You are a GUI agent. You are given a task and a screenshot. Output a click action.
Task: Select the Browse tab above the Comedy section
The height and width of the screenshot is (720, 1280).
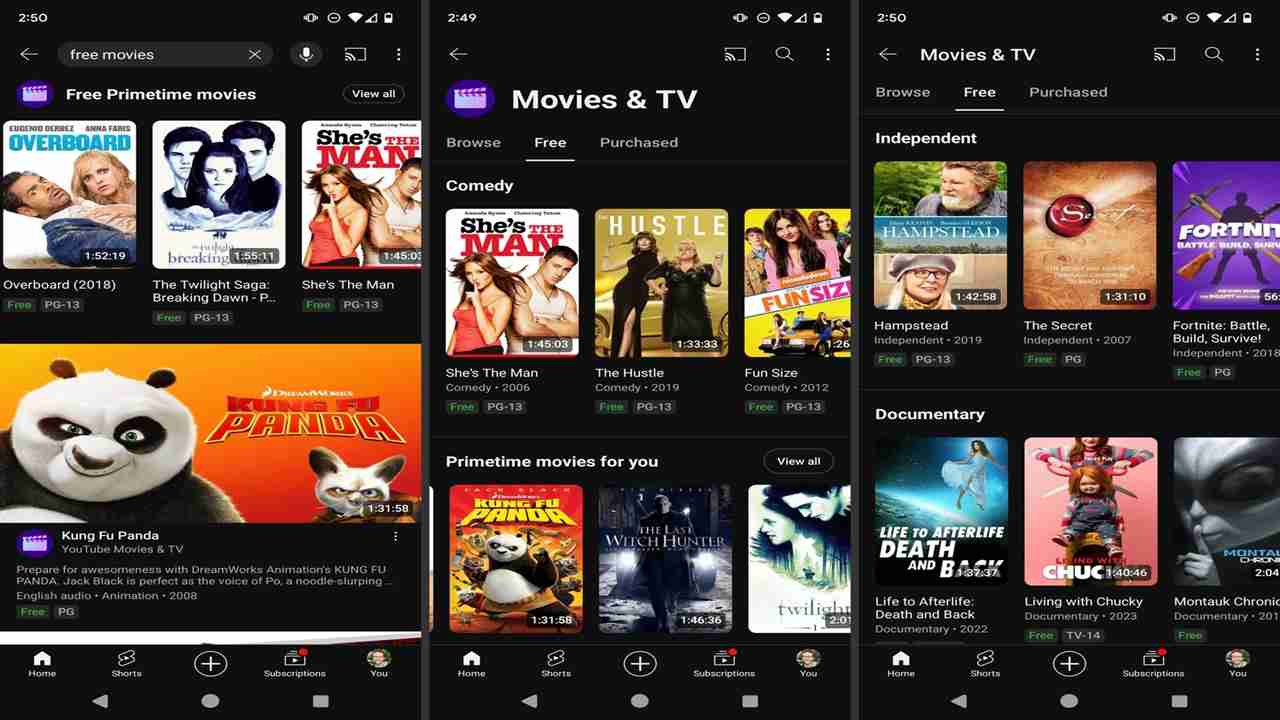click(473, 142)
